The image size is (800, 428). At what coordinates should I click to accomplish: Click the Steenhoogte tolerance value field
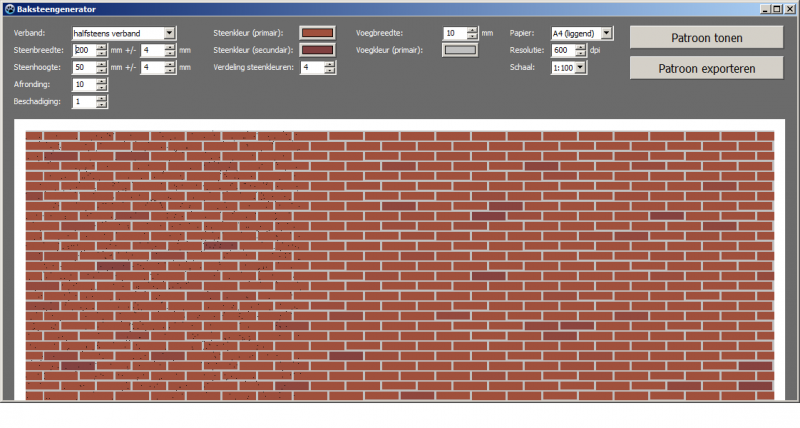tap(153, 67)
